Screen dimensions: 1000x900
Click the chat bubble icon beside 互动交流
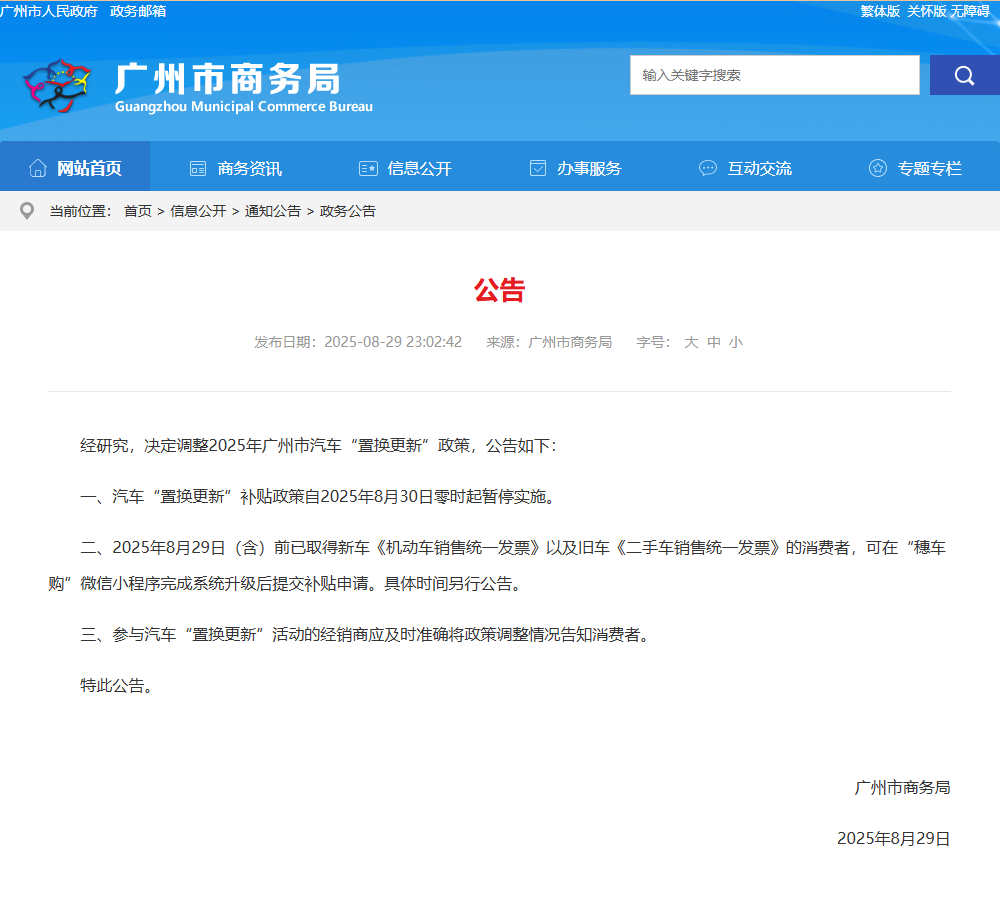point(708,168)
